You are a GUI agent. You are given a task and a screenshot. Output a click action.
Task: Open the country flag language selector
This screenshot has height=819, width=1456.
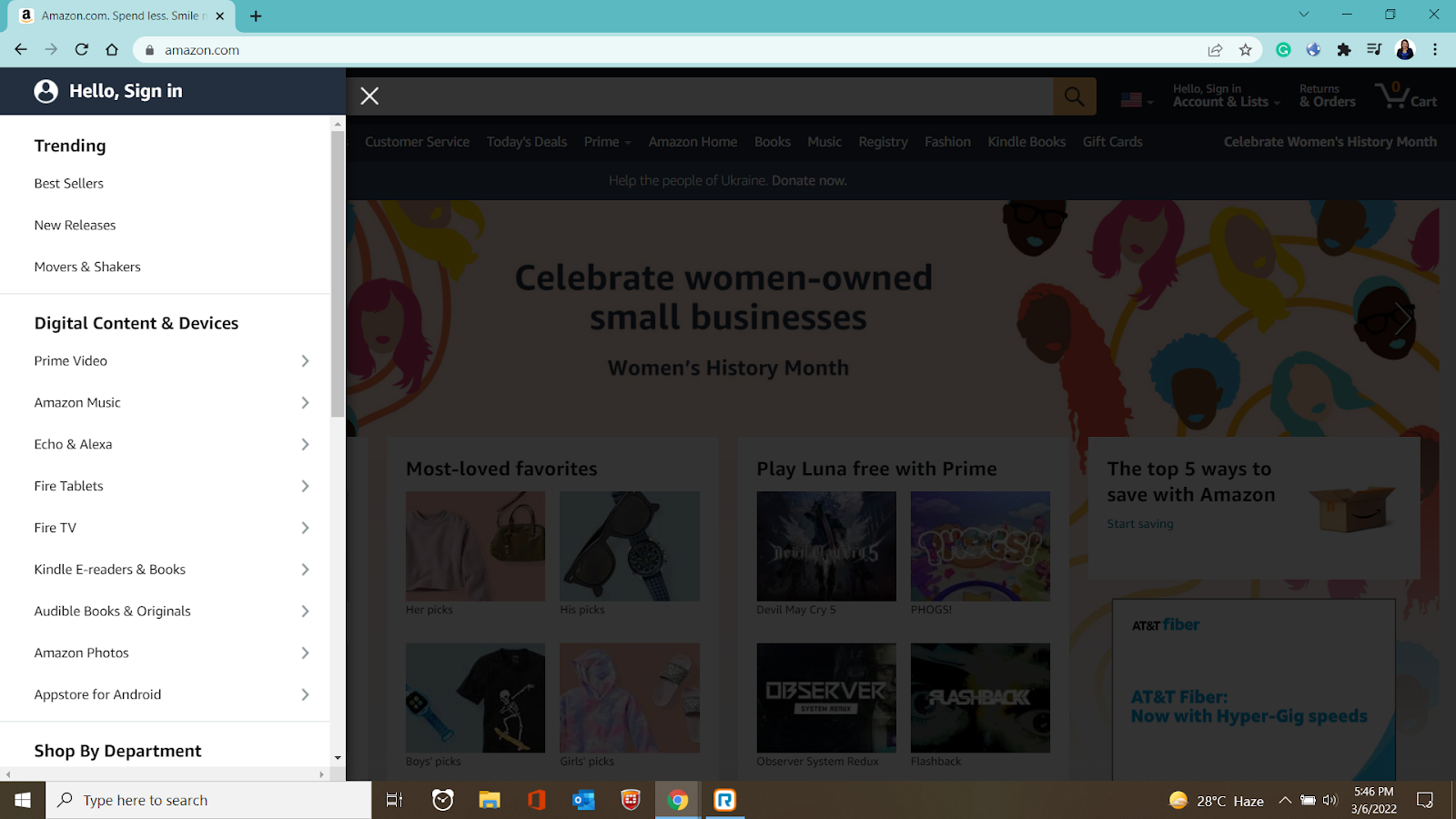(1137, 100)
